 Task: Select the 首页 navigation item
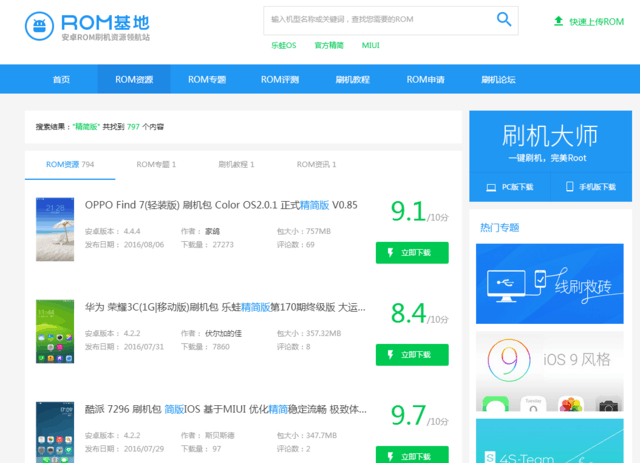pos(61,79)
